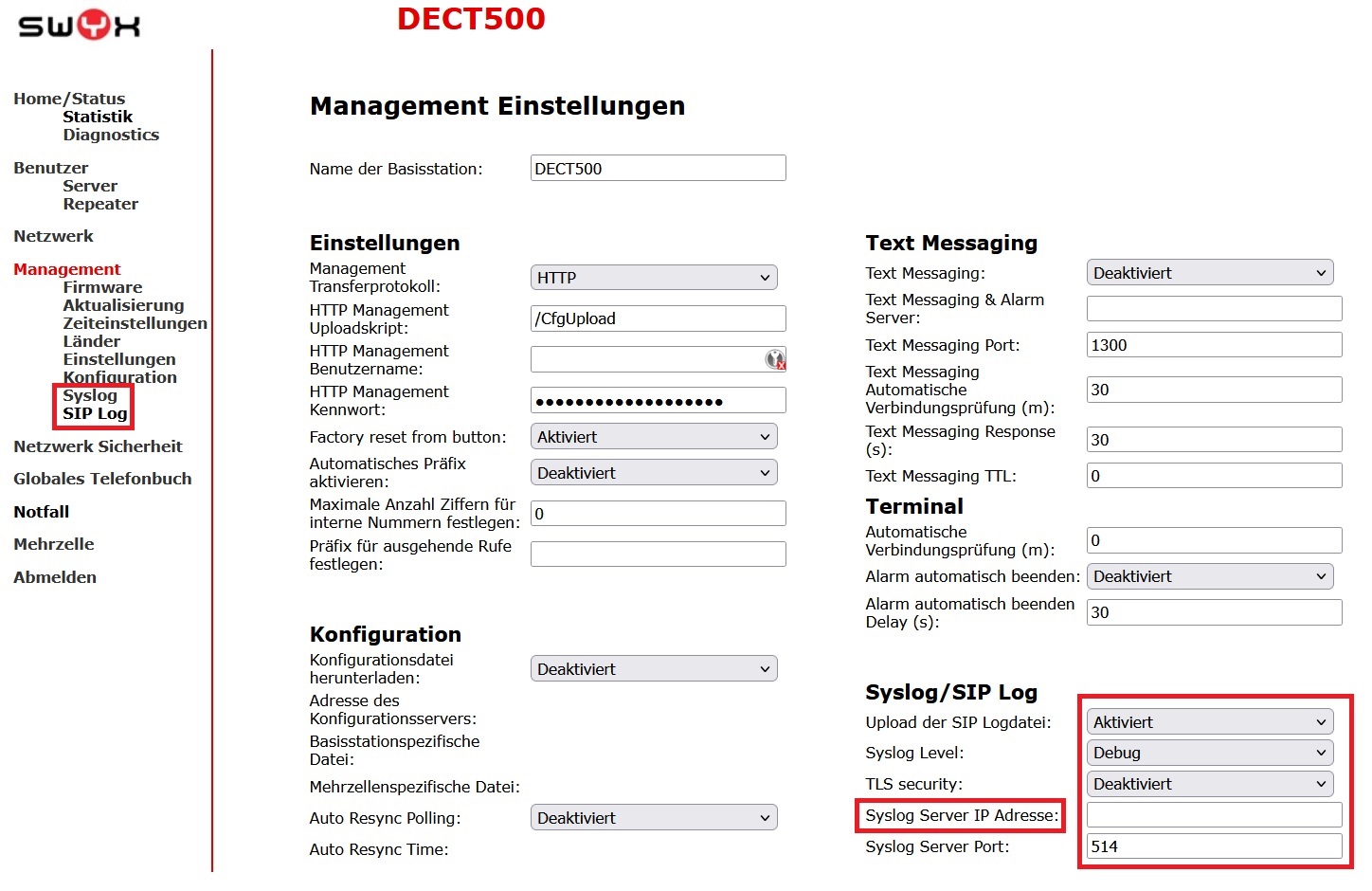Open the Upload der SIP Logdatei dropdown
This screenshot has height=891, width=1372.
[x=1209, y=720]
